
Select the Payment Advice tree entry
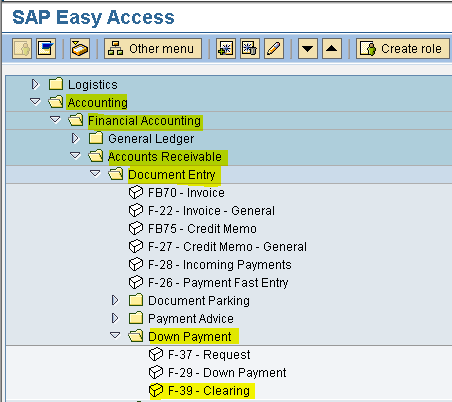pyautogui.click(x=191, y=319)
